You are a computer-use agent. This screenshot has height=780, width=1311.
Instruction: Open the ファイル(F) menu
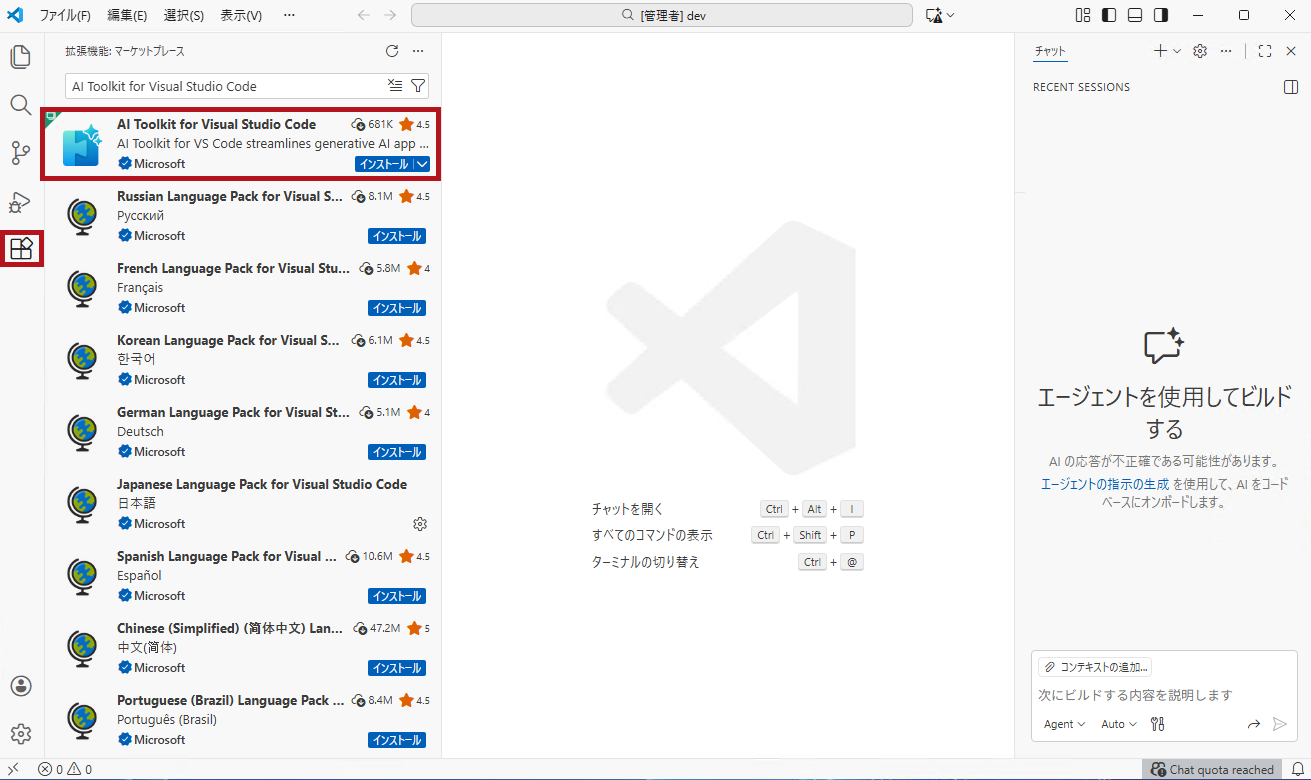click(x=64, y=15)
